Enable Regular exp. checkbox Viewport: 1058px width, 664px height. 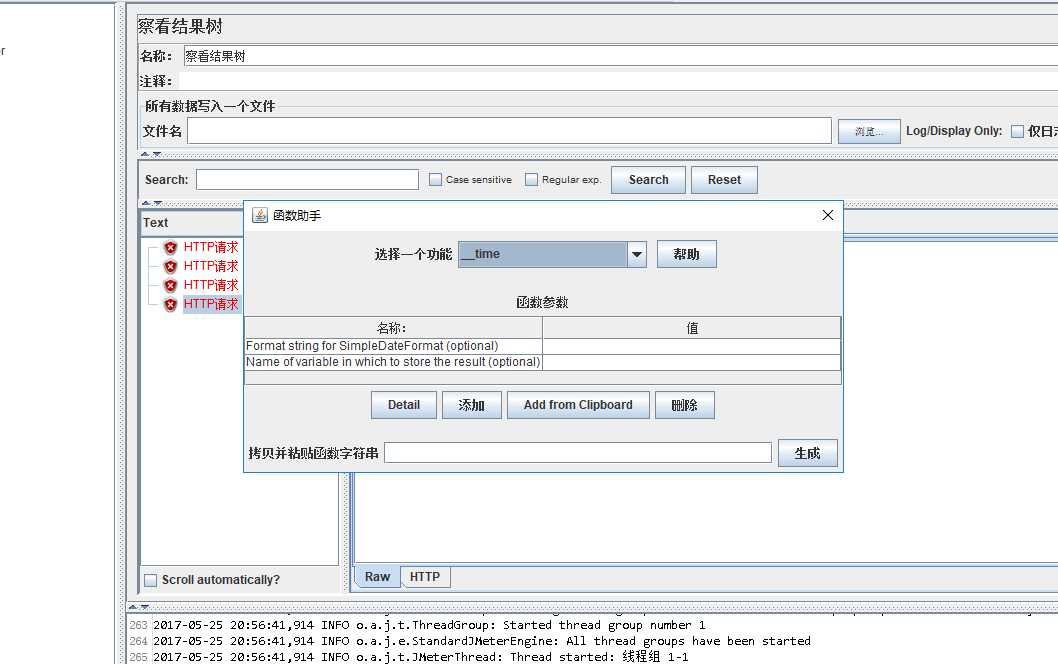click(x=531, y=179)
